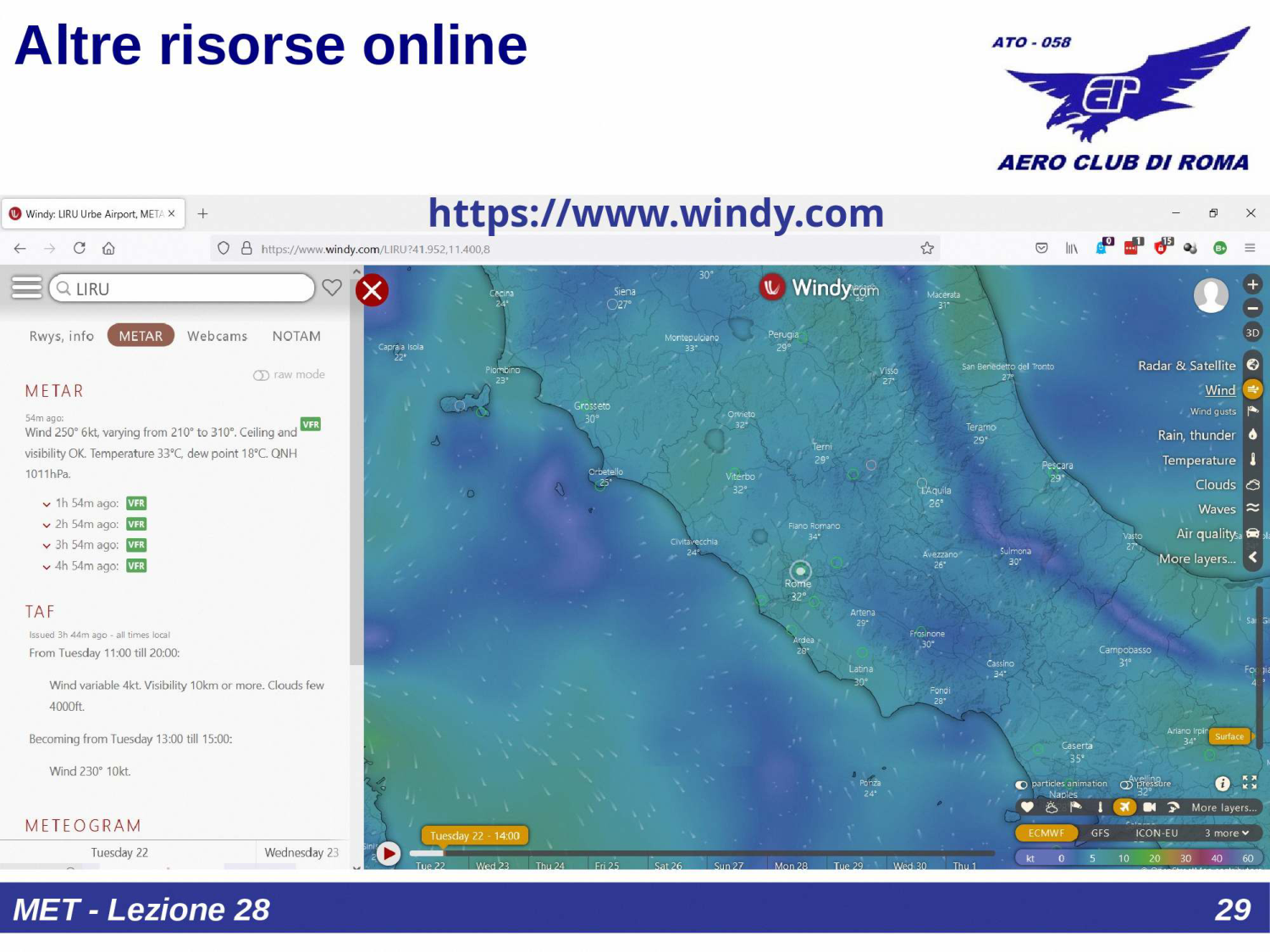Close the airport panel with red X
Viewport: 1270px width, 952px height.
[x=372, y=290]
